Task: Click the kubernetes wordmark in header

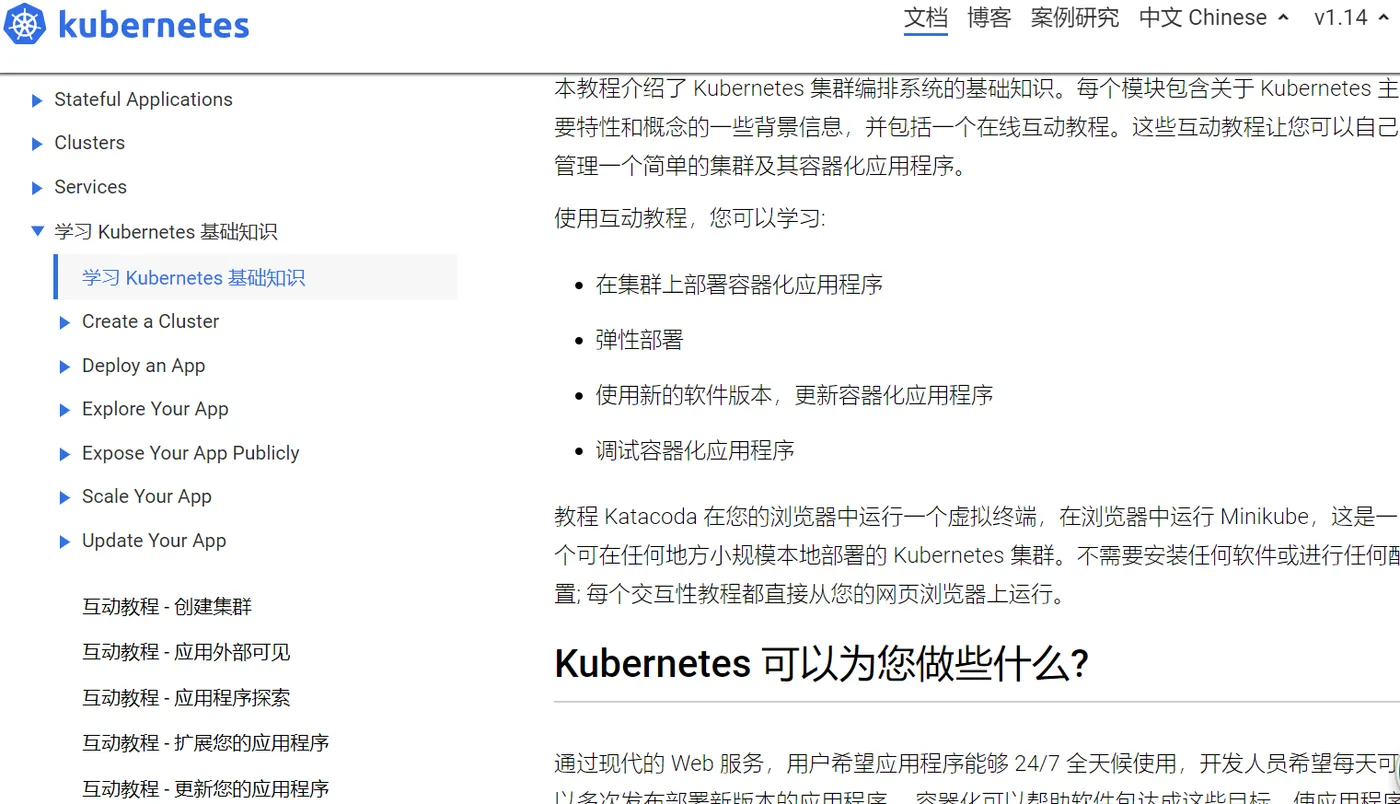Action: [153, 24]
